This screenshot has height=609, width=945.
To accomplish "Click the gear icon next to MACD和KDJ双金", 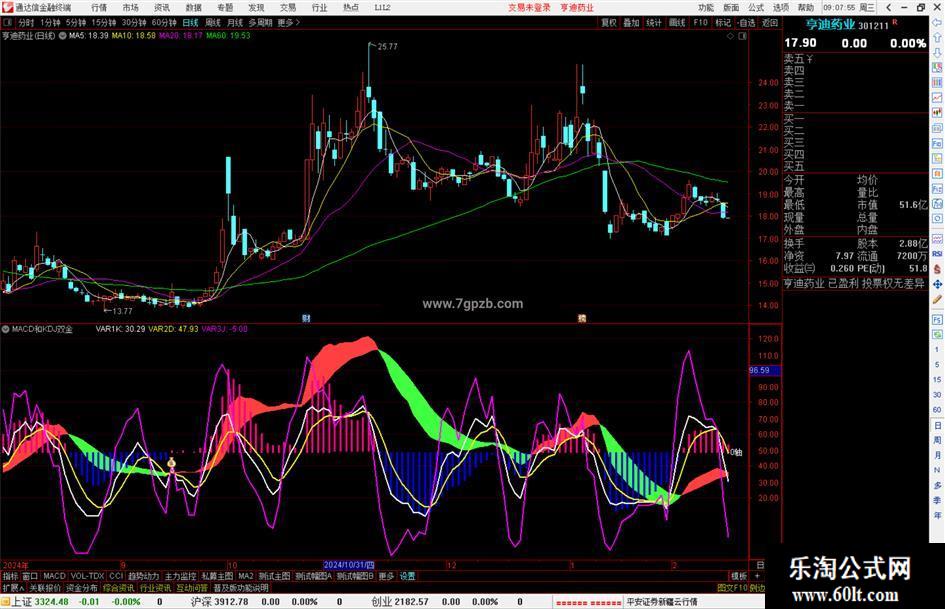I will coord(5,329).
